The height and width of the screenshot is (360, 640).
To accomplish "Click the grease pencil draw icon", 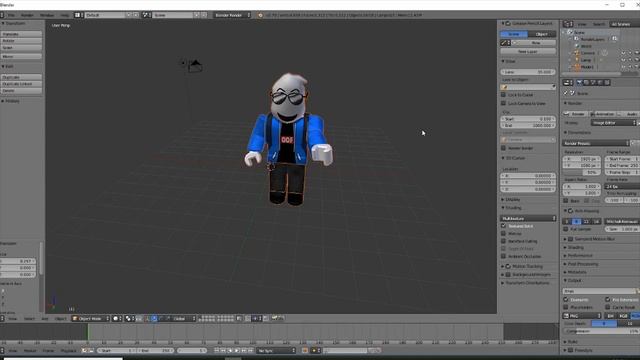I will (504, 43).
